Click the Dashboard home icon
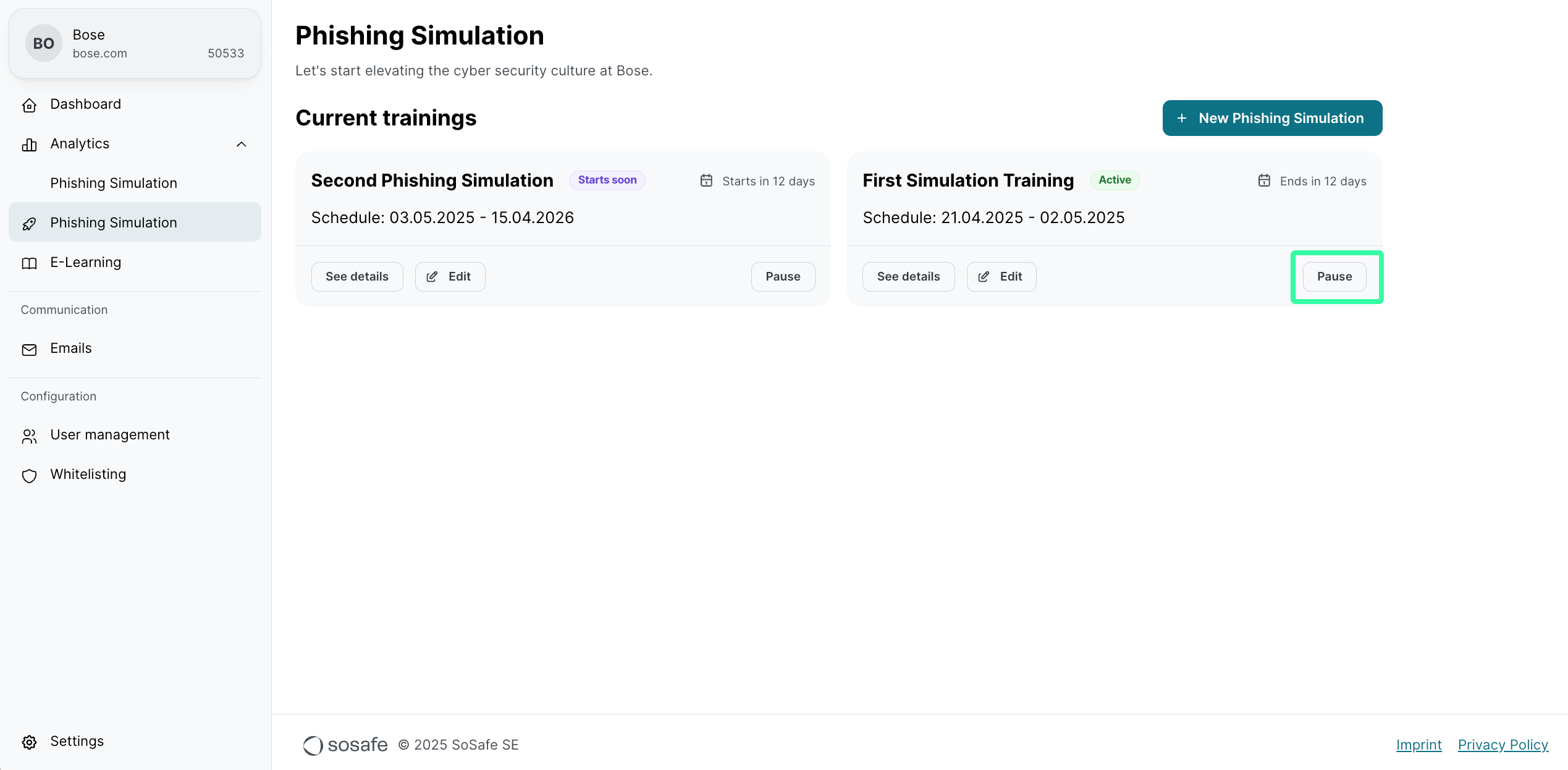The image size is (1568, 770). tap(29, 105)
